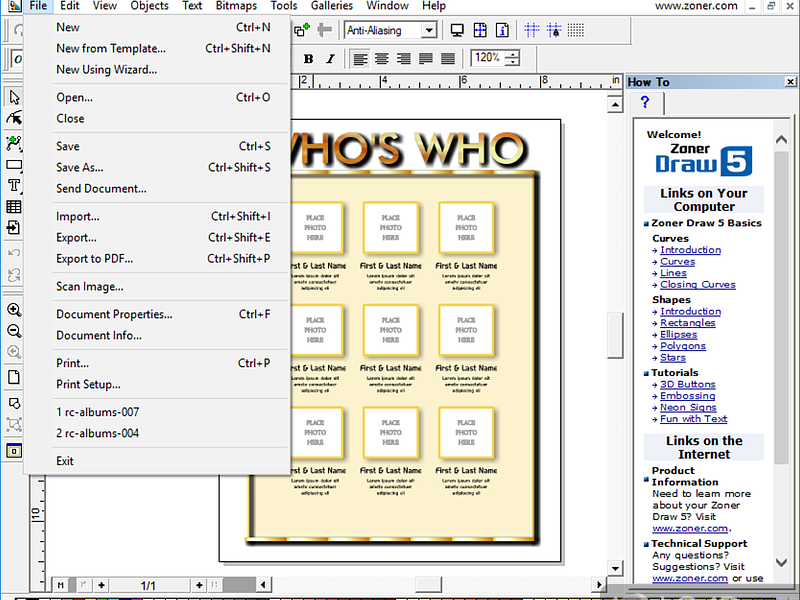Close the How To panel

(790, 82)
